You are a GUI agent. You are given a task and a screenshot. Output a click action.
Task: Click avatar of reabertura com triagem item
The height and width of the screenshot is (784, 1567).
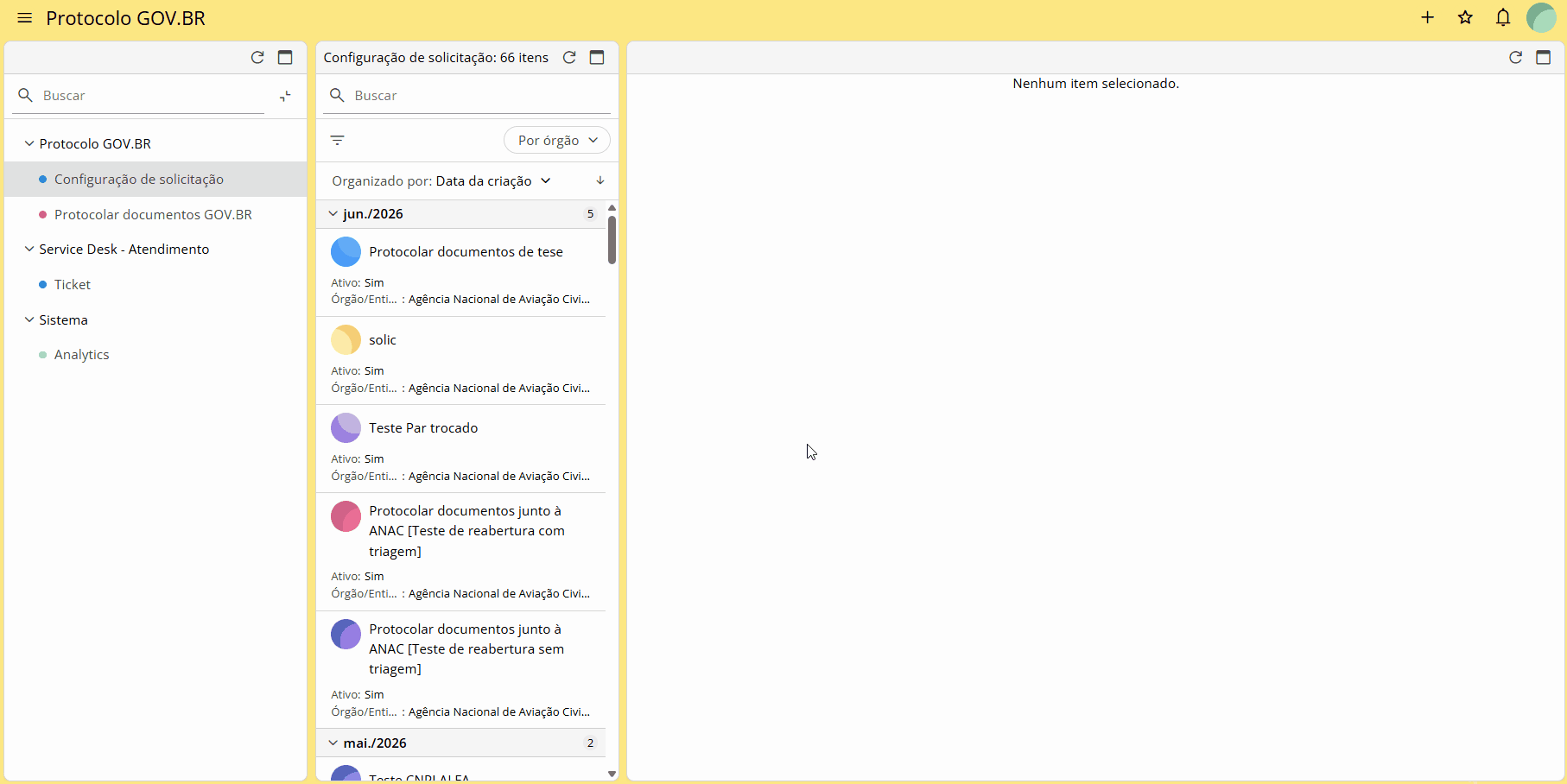click(346, 515)
